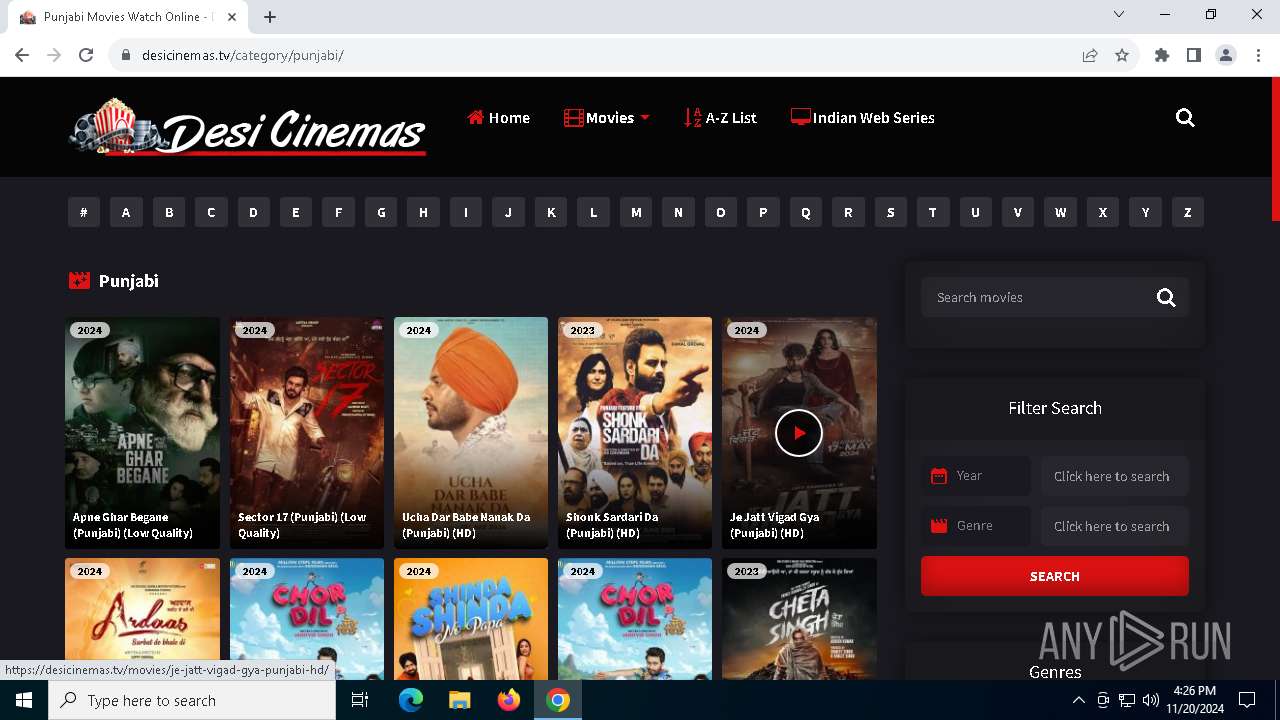The height and width of the screenshot is (720, 1280).
Task: Reload the page
Action: click(x=86, y=55)
